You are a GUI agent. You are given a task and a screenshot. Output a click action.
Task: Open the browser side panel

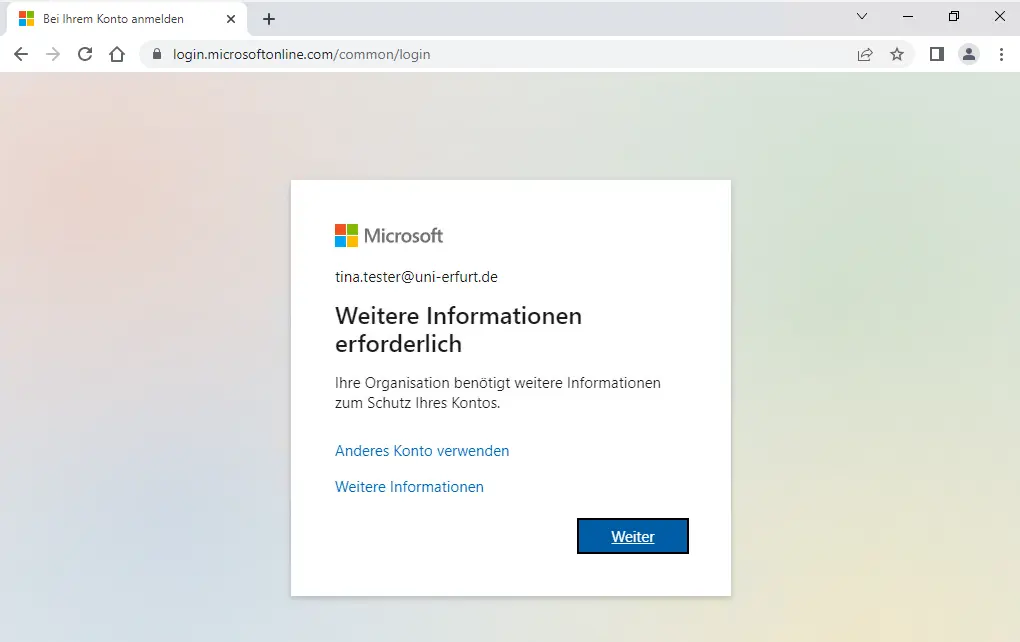pos(937,54)
